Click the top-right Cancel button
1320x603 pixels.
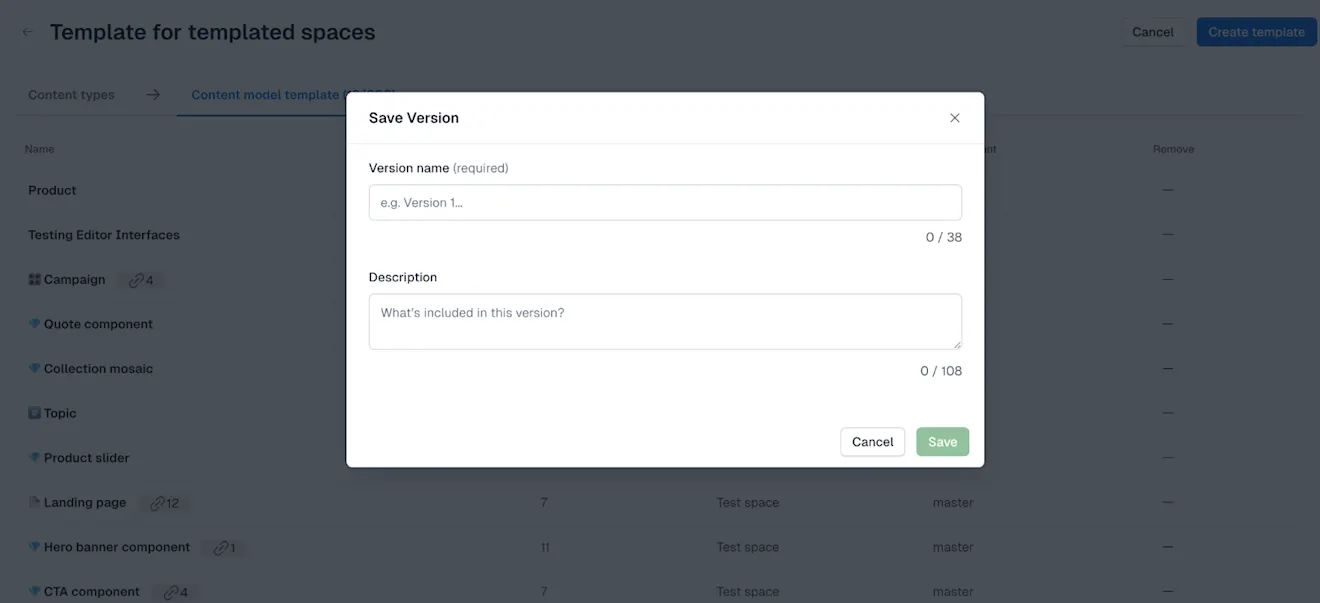tap(1153, 31)
